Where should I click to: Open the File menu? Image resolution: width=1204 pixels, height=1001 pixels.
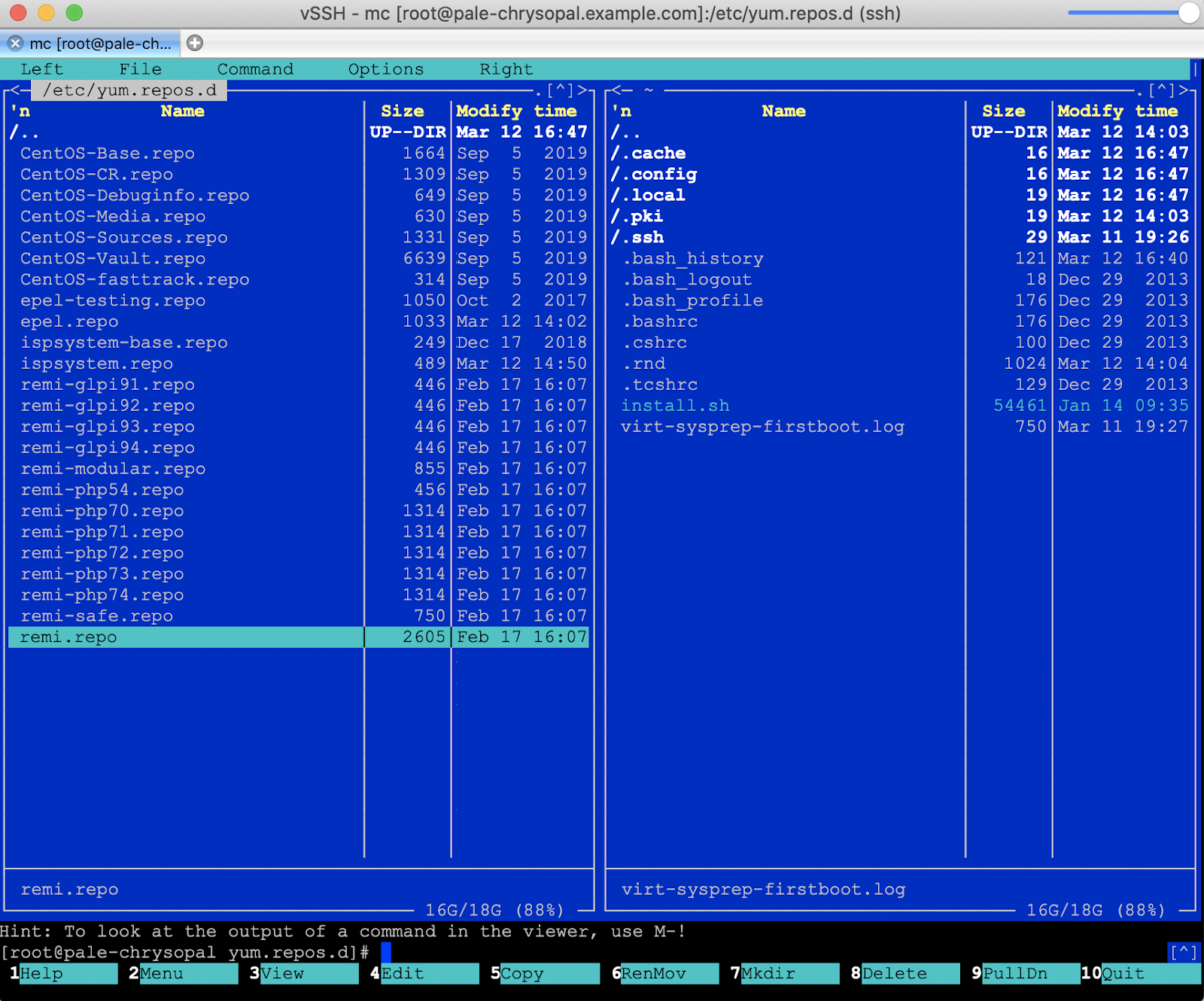[x=140, y=69]
